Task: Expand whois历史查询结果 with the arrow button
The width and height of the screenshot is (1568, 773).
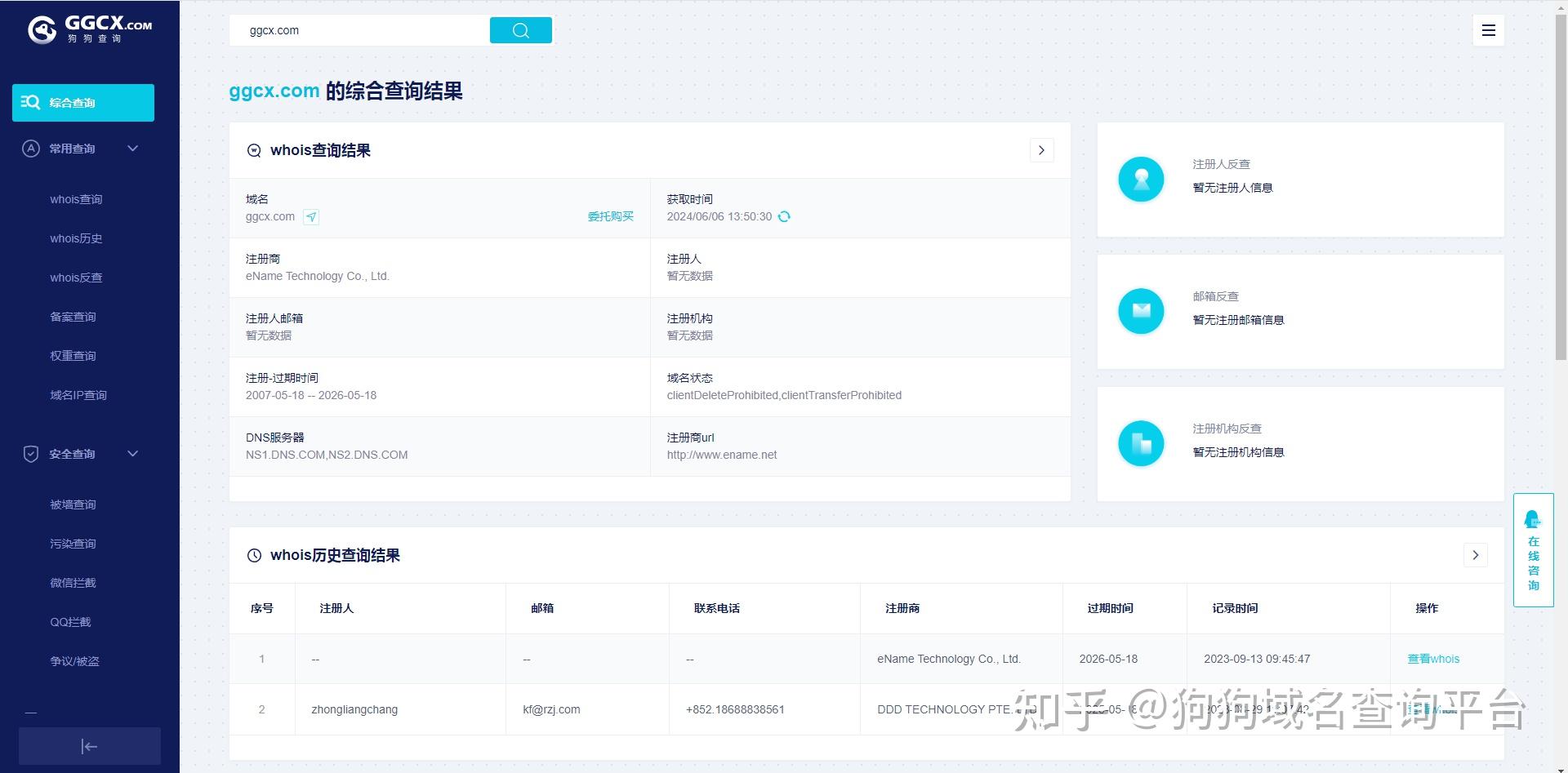Action: click(x=1475, y=555)
